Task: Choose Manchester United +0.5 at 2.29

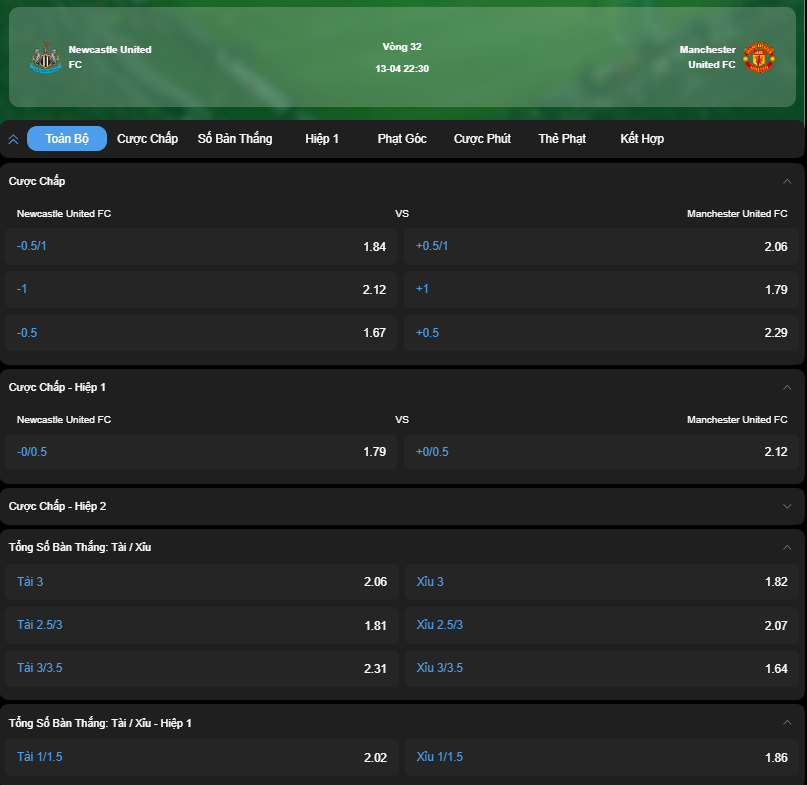Action: point(601,333)
